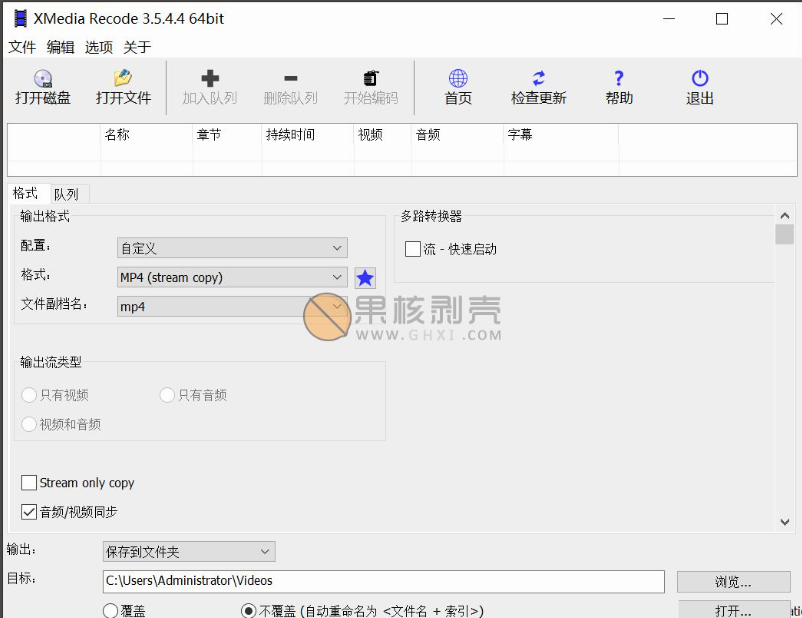Open the 关于 menu

137,47
